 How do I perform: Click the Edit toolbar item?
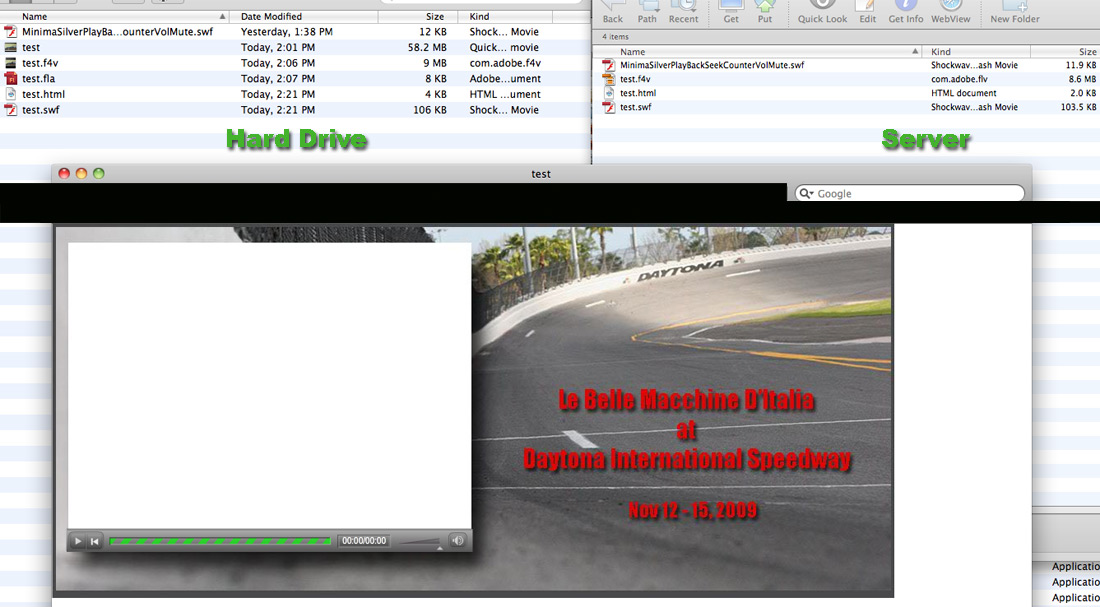(x=868, y=13)
